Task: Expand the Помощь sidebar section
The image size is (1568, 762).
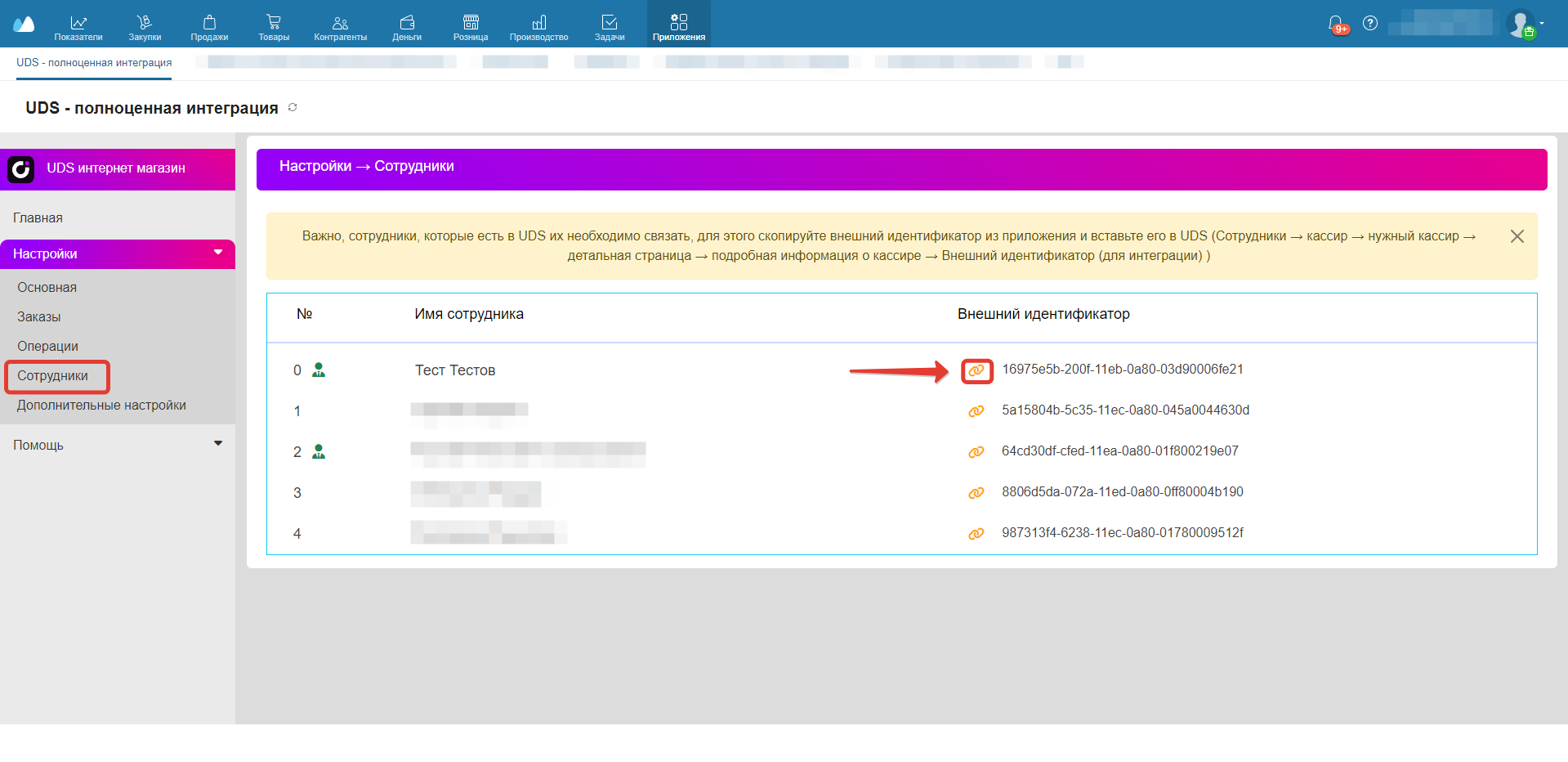Action: (218, 444)
